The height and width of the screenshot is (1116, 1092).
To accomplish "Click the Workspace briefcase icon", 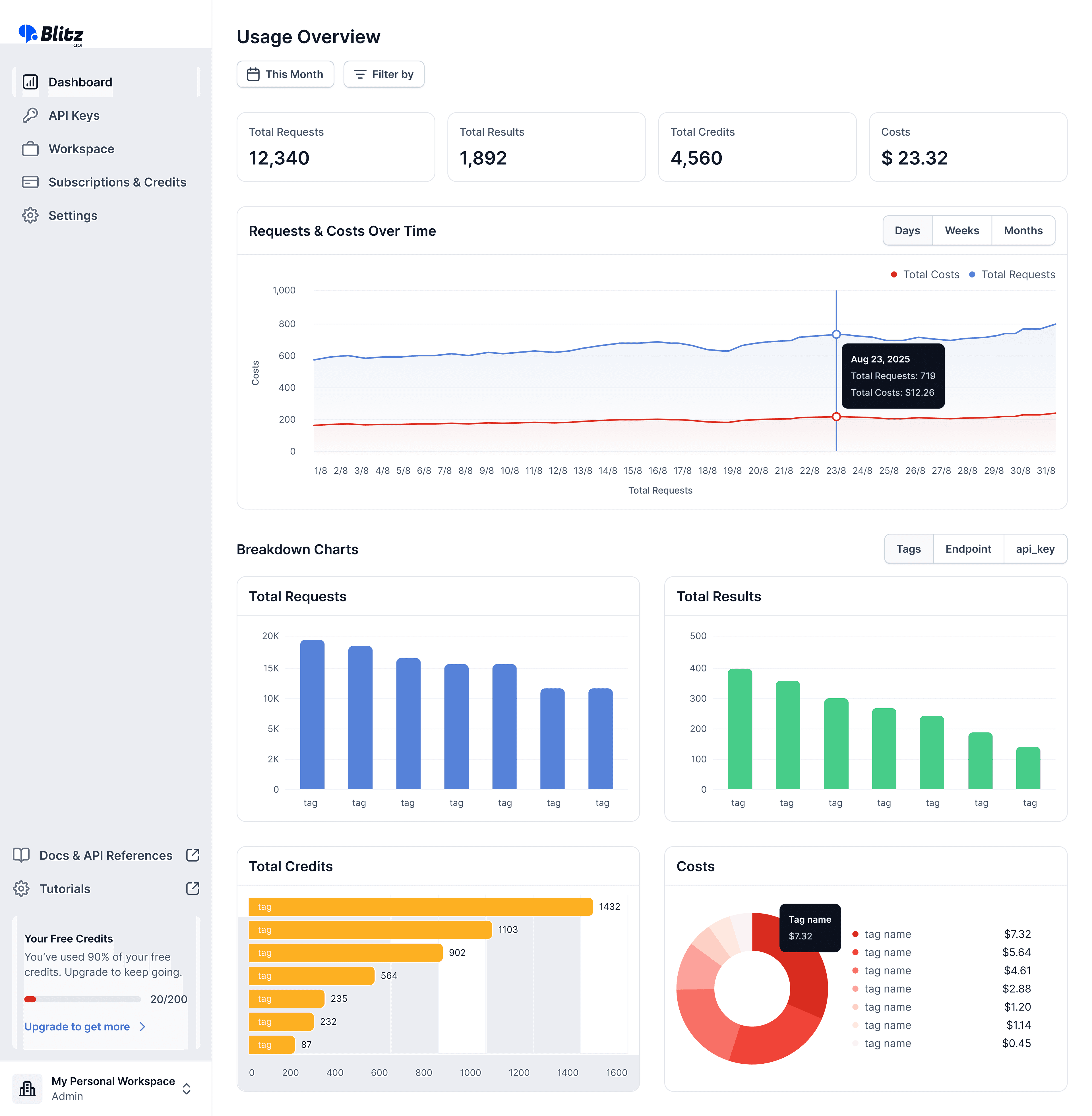I will pyautogui.click(x=30, y=149).
